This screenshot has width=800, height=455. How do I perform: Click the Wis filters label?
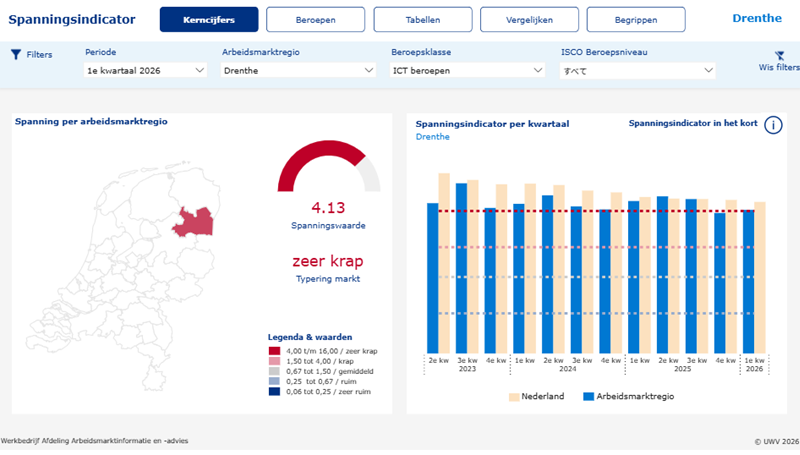pos(779,67)
